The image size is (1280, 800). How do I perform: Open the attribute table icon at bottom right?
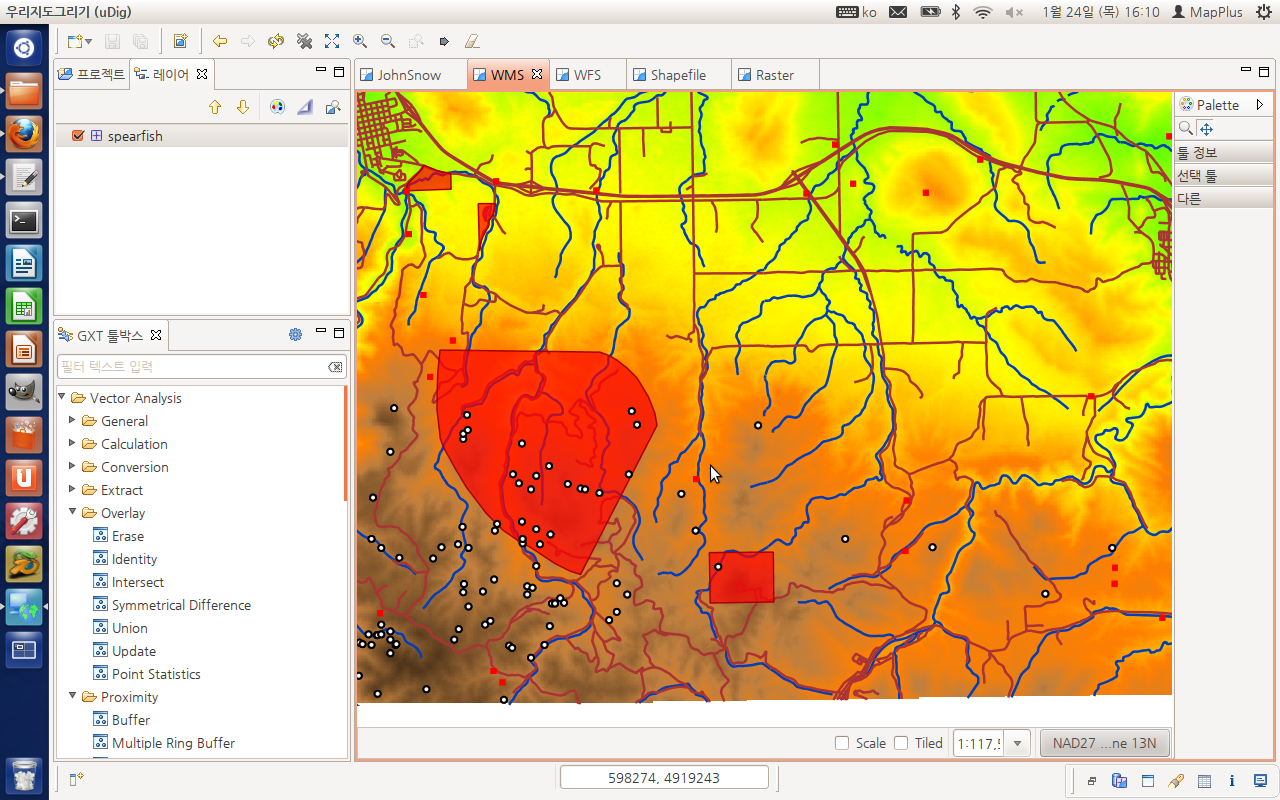[x=1204, y=781]
